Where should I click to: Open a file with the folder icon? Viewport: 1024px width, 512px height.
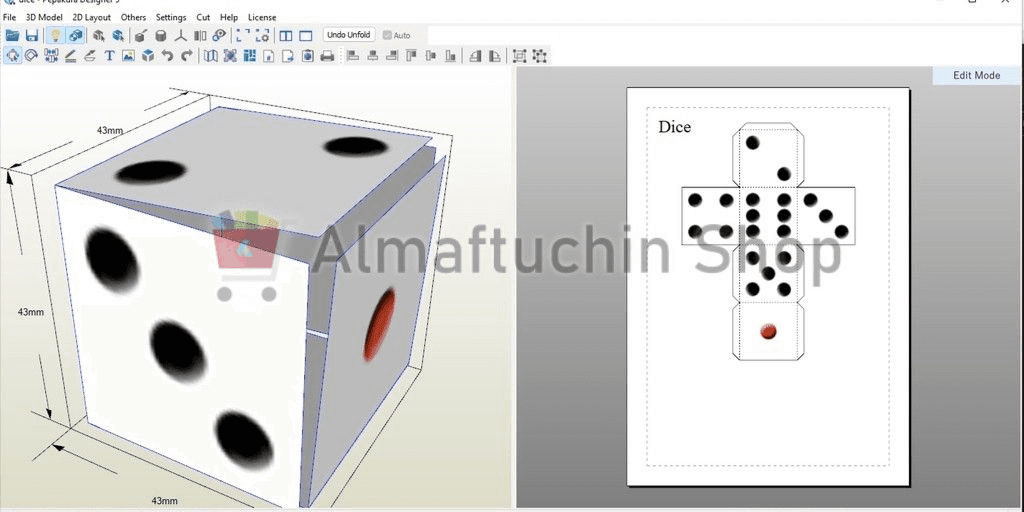pyautogui.click(x=12, y=35)
